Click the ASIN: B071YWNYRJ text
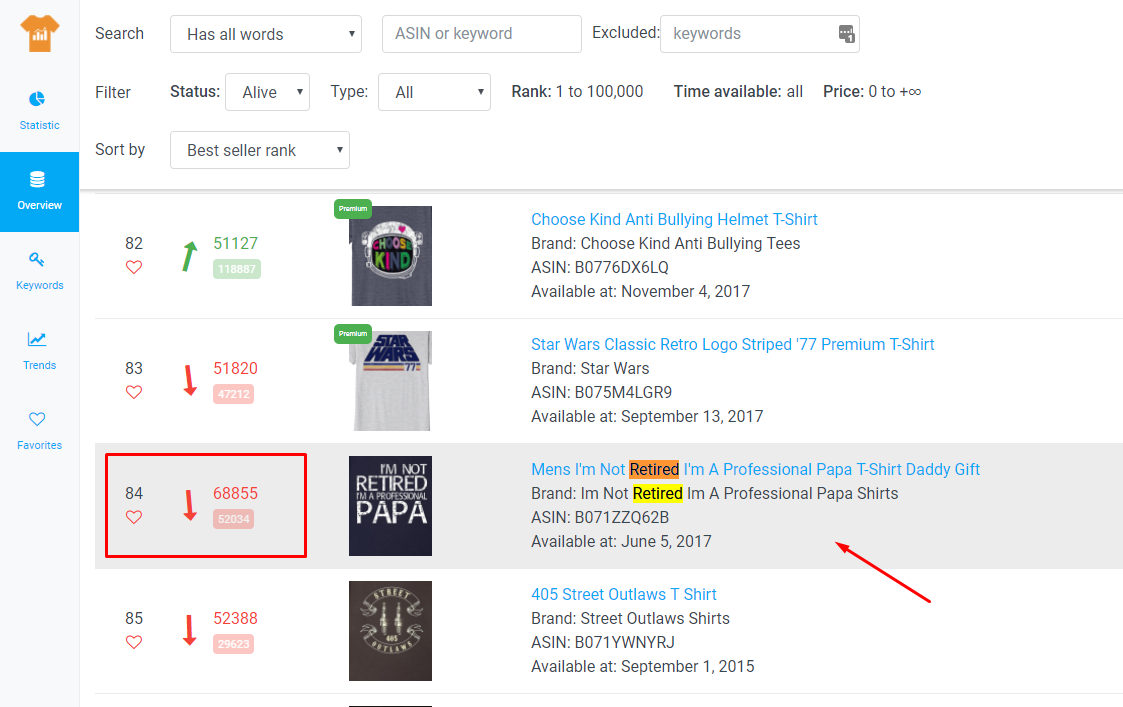Viewport: 1123px width, 707px height. (x=603, y=643)
